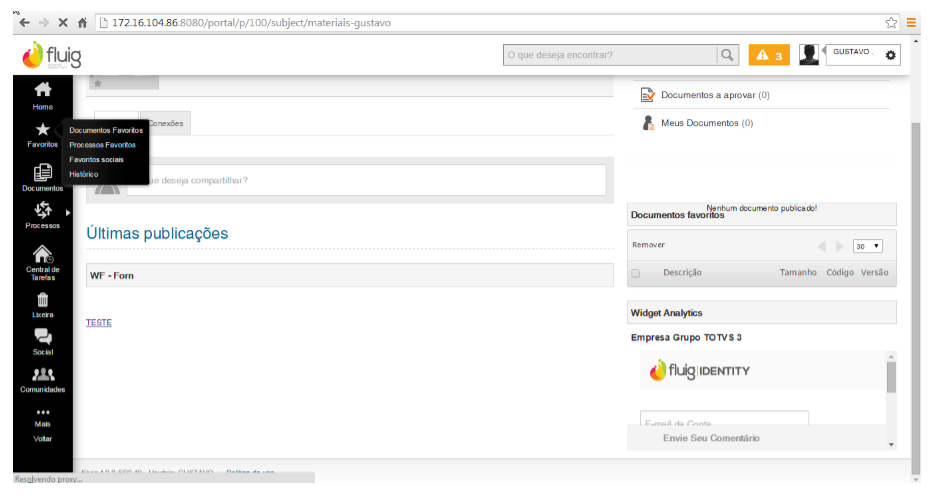
Task: Go to Home in the sidebar
Action: coord(43,93)
